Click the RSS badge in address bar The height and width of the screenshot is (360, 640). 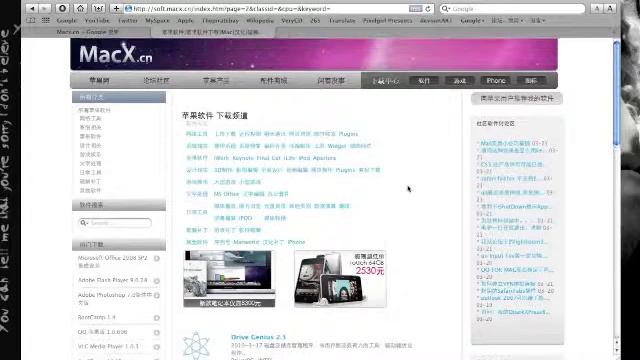(x=416, y=9)
